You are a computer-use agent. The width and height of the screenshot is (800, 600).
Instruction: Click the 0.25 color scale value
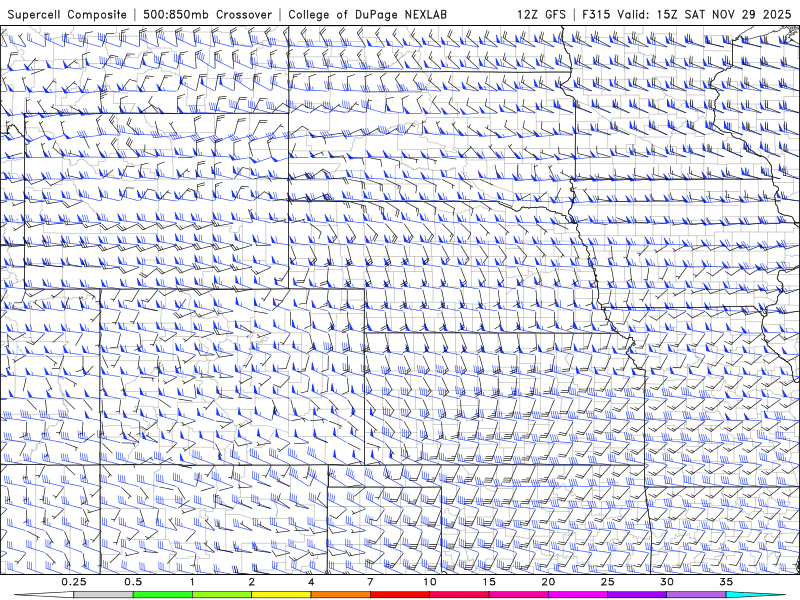coord(74,582)
